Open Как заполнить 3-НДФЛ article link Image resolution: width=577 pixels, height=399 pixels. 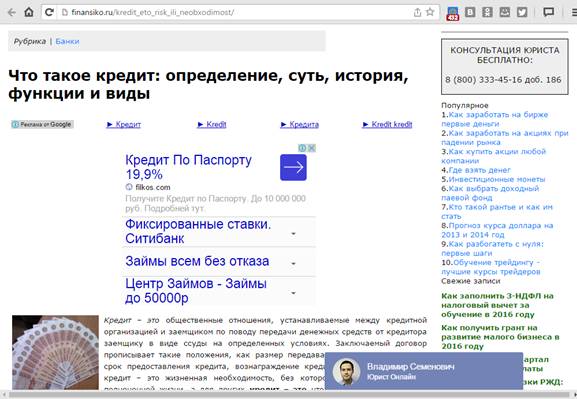(497, 305)
